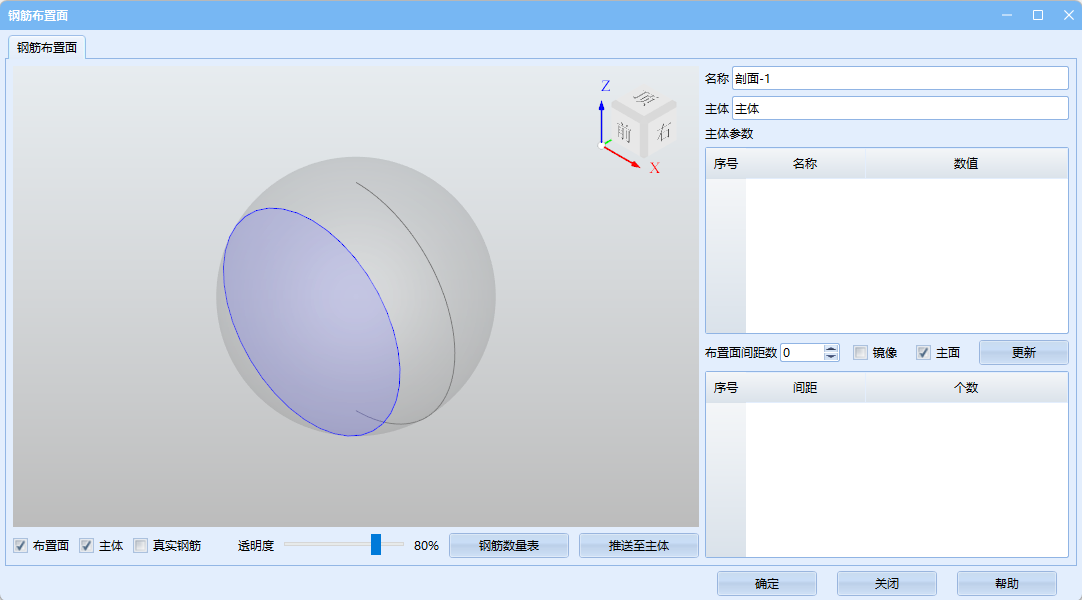Click the right face (右) of the view cube

(x=663, y=130)
